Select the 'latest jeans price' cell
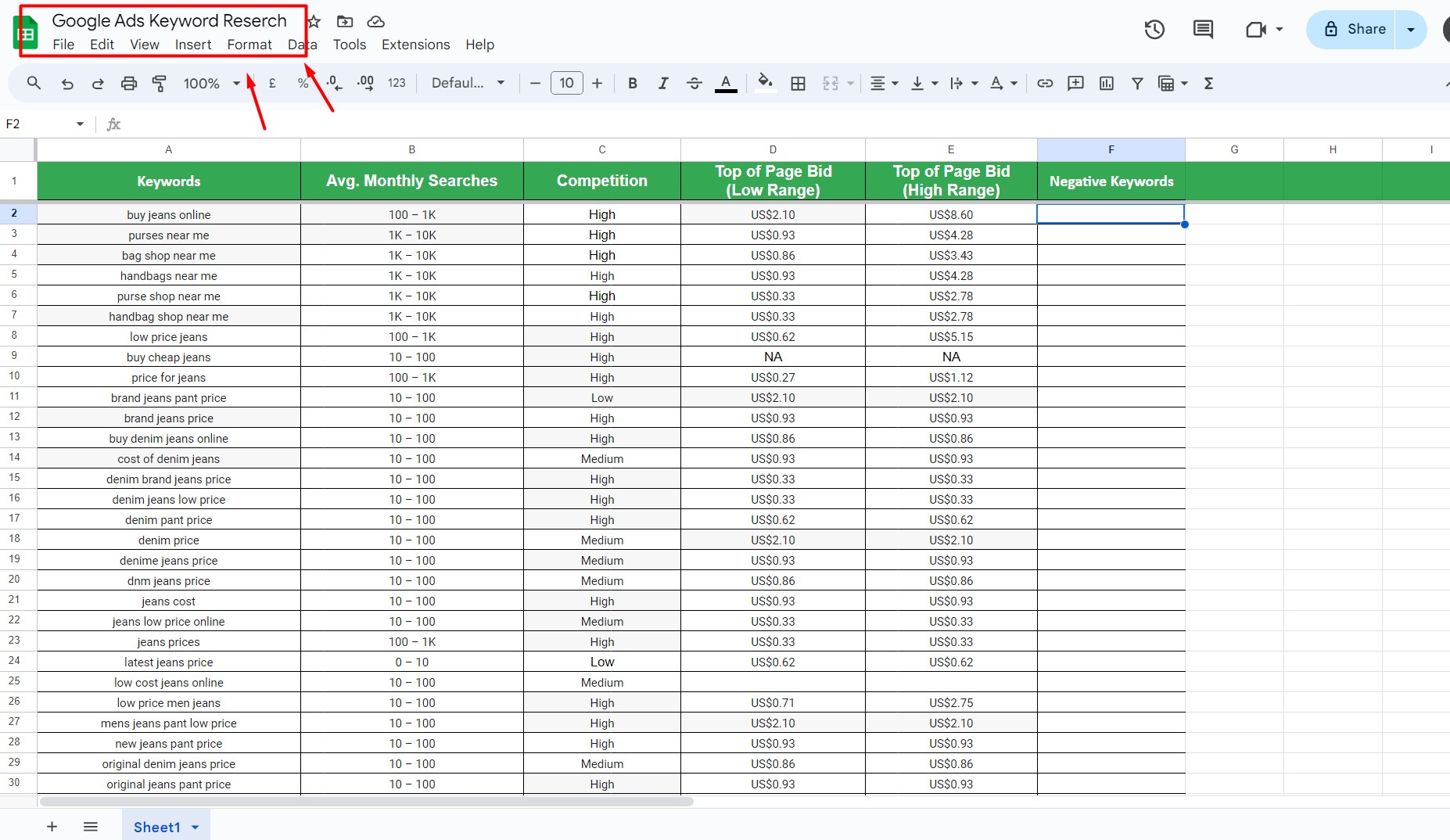This screenshot has width=1450, height=840. pyautogui.click(x=169, y=662)
